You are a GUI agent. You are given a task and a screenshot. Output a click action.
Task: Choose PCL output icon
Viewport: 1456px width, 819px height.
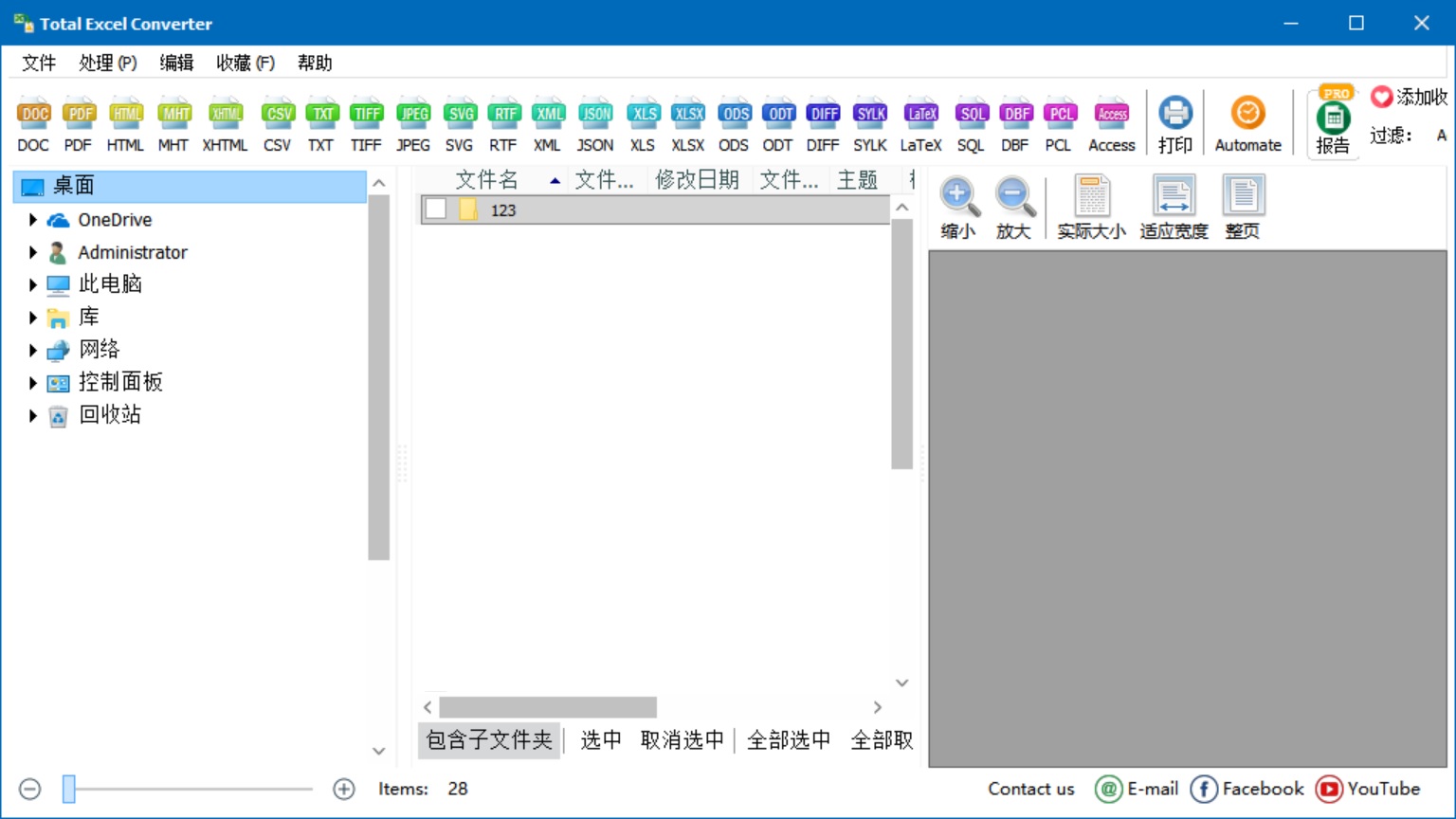pos(1059,124)
